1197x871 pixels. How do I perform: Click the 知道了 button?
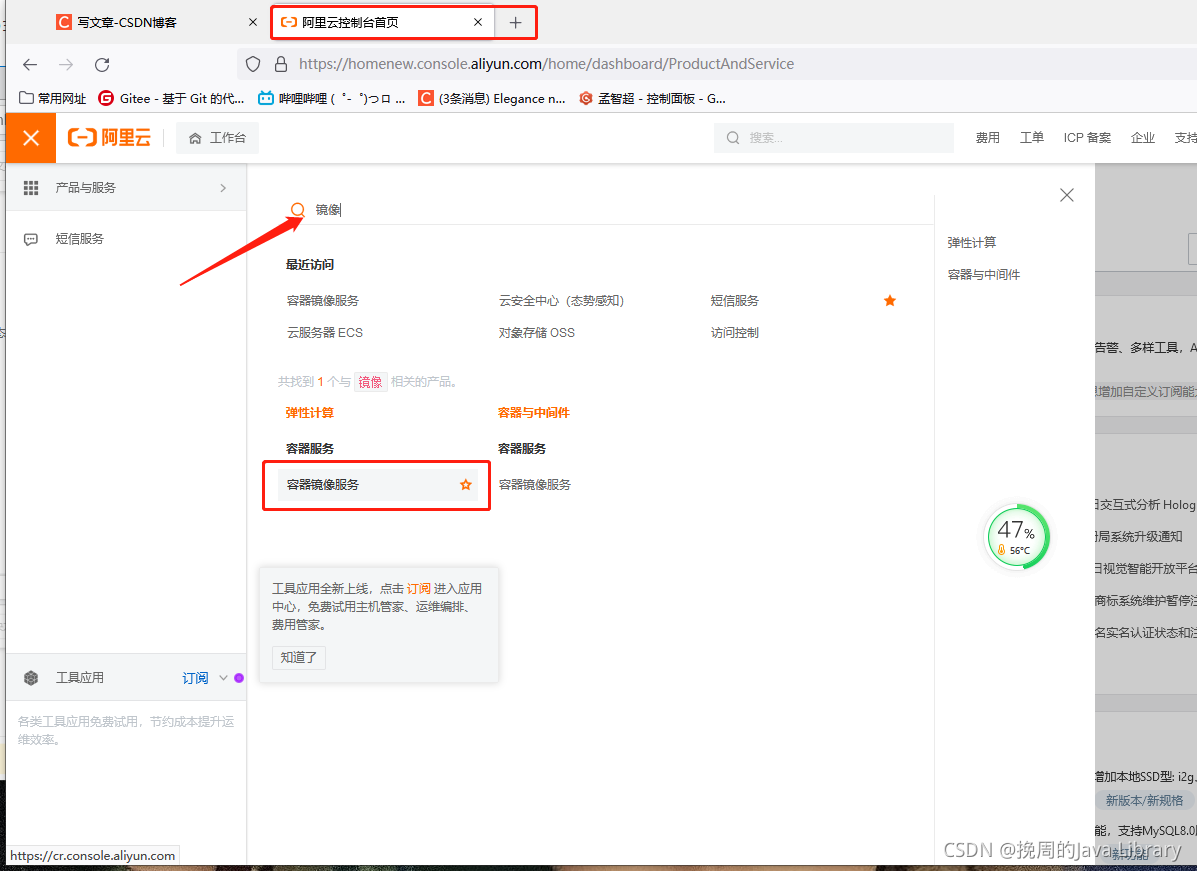pos(298,657)
